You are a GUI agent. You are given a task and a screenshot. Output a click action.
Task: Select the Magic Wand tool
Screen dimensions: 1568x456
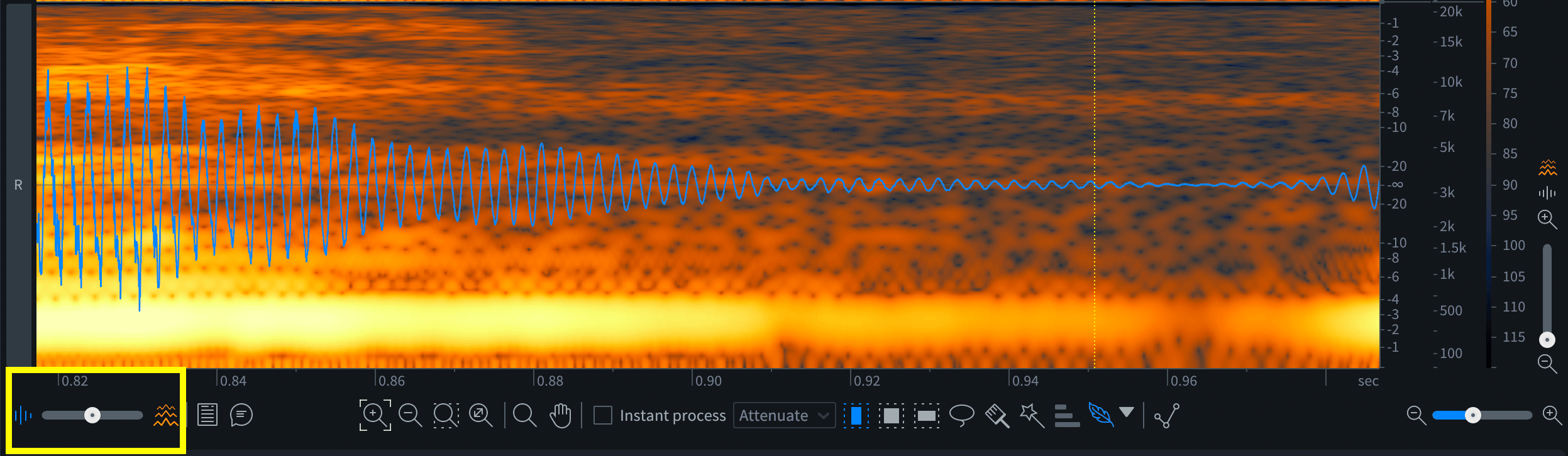[1032, 415]
